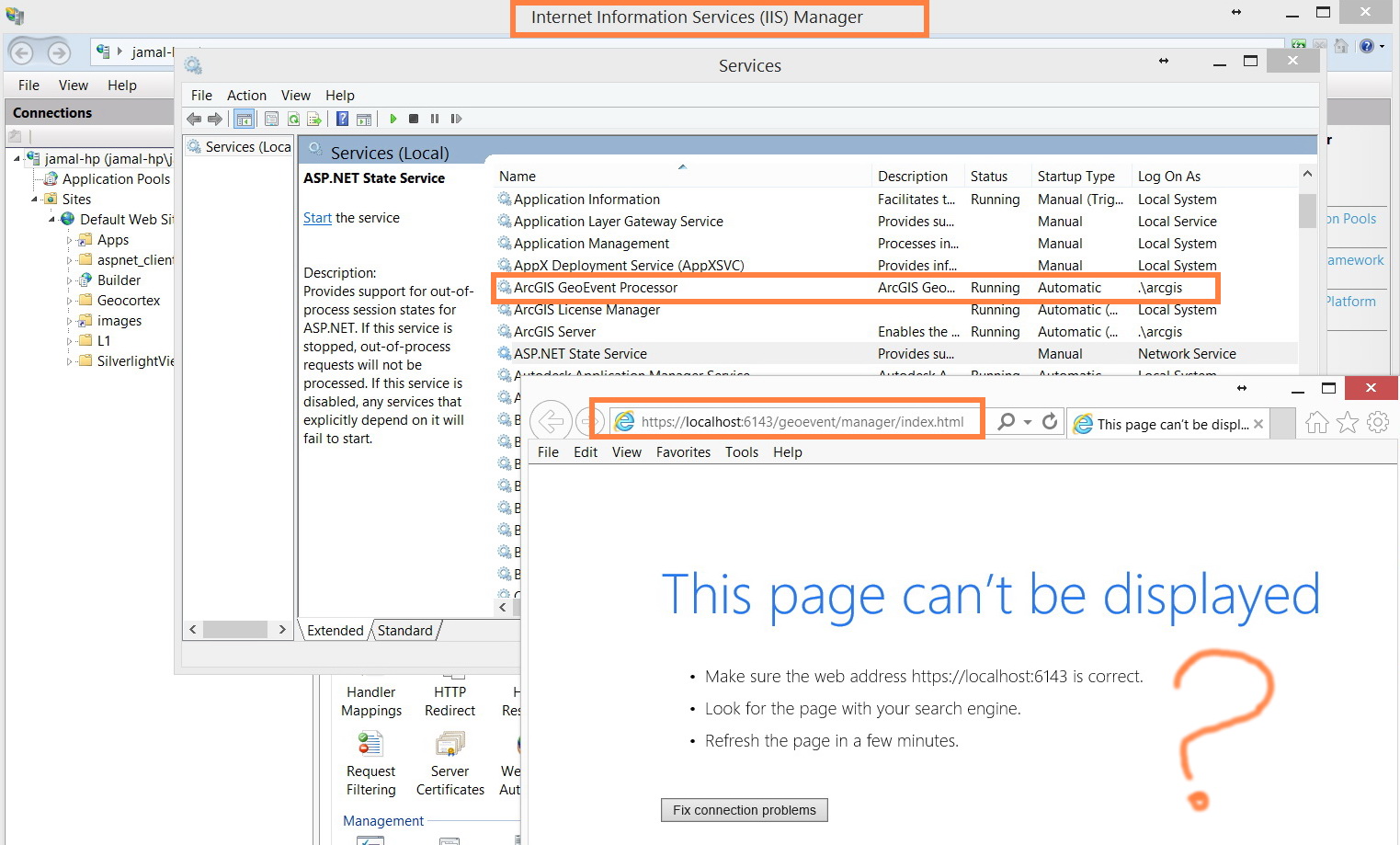Open the address bar search dropdown arrow
Screen dimensions: 1400x845
(1028, 422)
